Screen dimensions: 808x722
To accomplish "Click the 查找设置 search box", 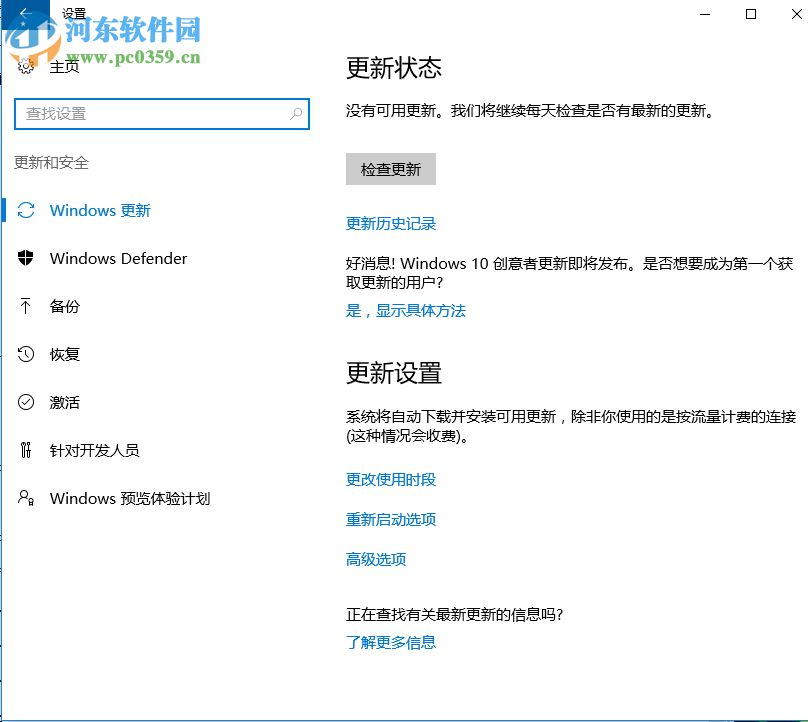I will [x=150, y=114].
